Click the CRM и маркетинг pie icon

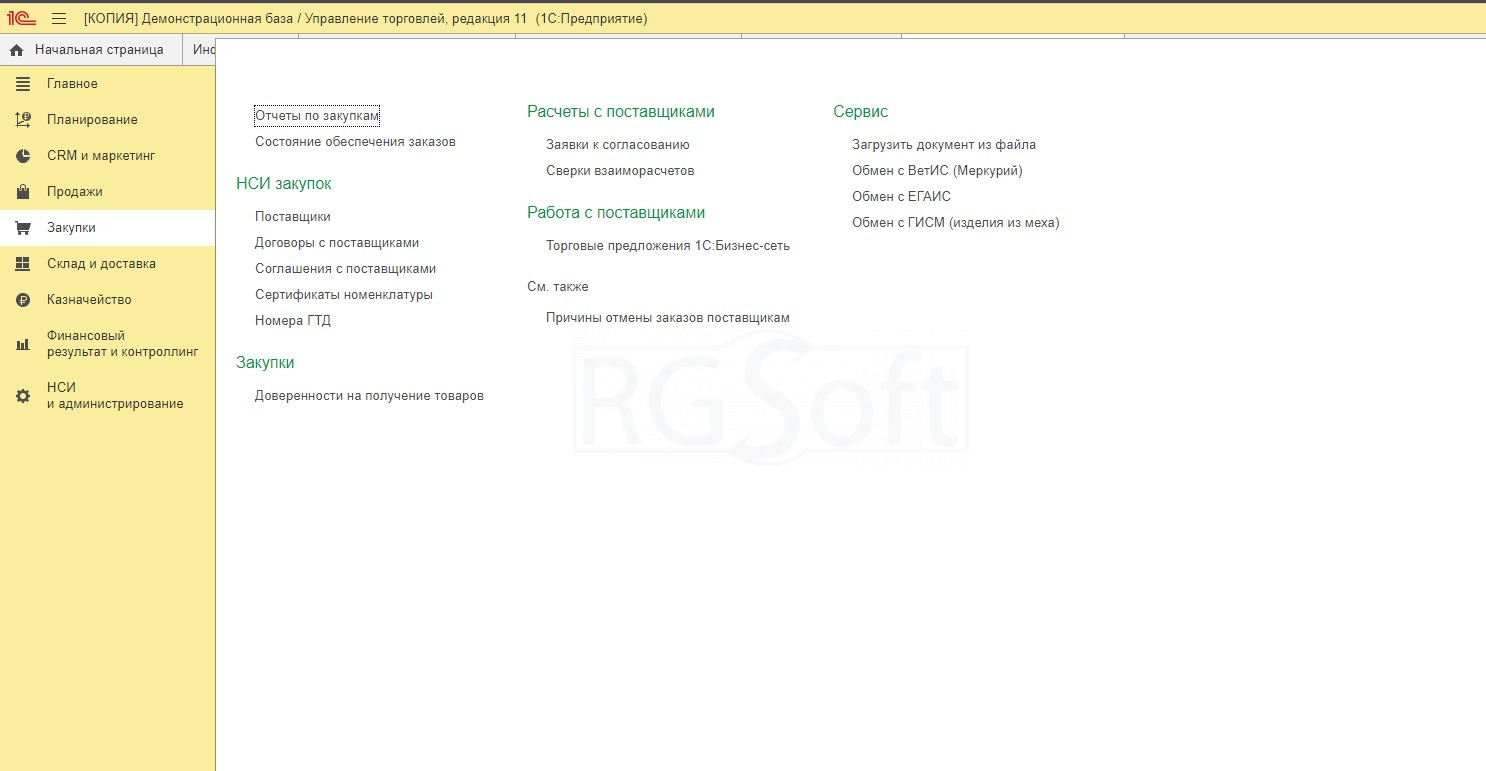23,156
